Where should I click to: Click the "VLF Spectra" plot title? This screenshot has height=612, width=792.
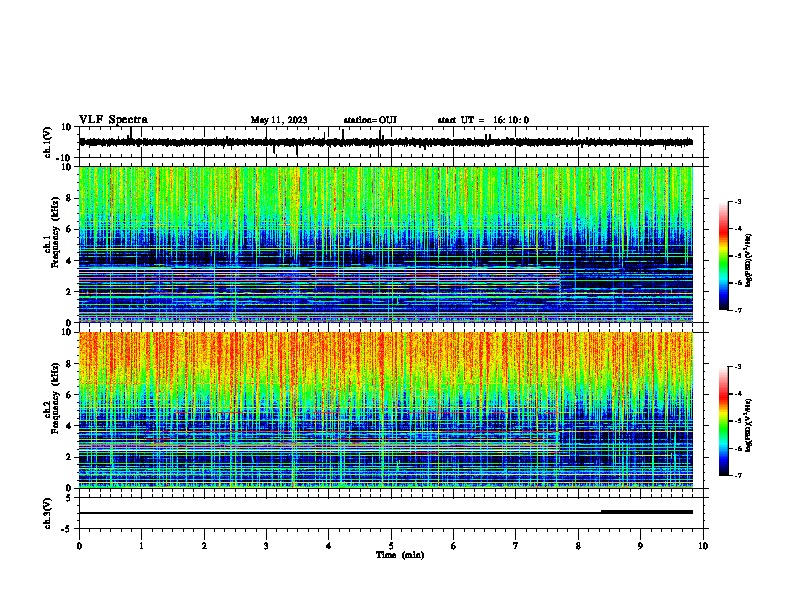point(113,120)
